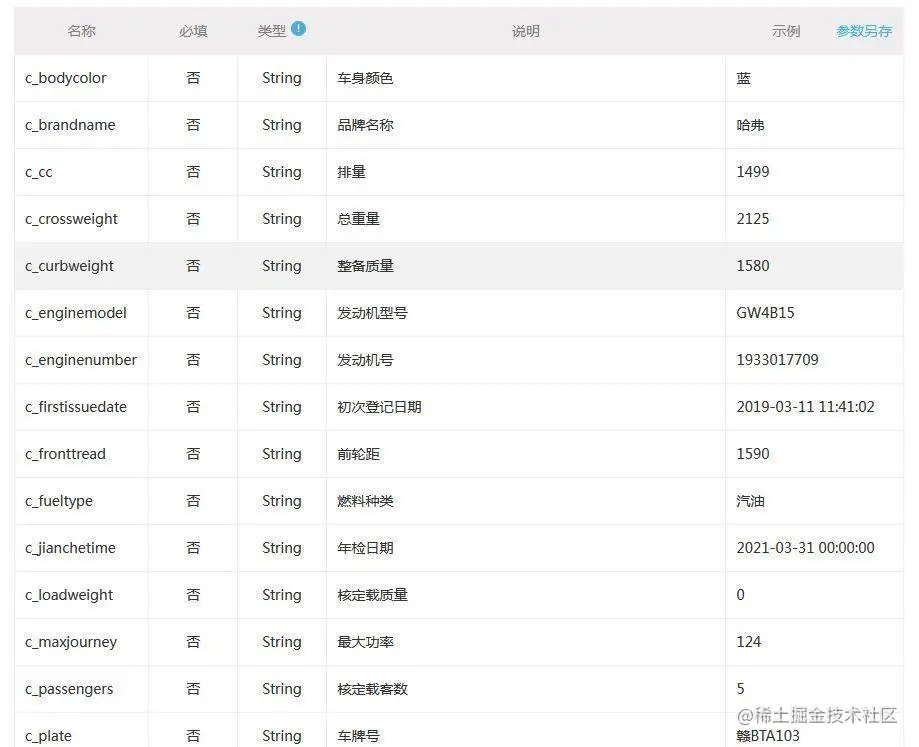The height and width of the screenshot is (747, 919).
Task: Click the example value 1933017709
Action: click(x=777, y=360)
